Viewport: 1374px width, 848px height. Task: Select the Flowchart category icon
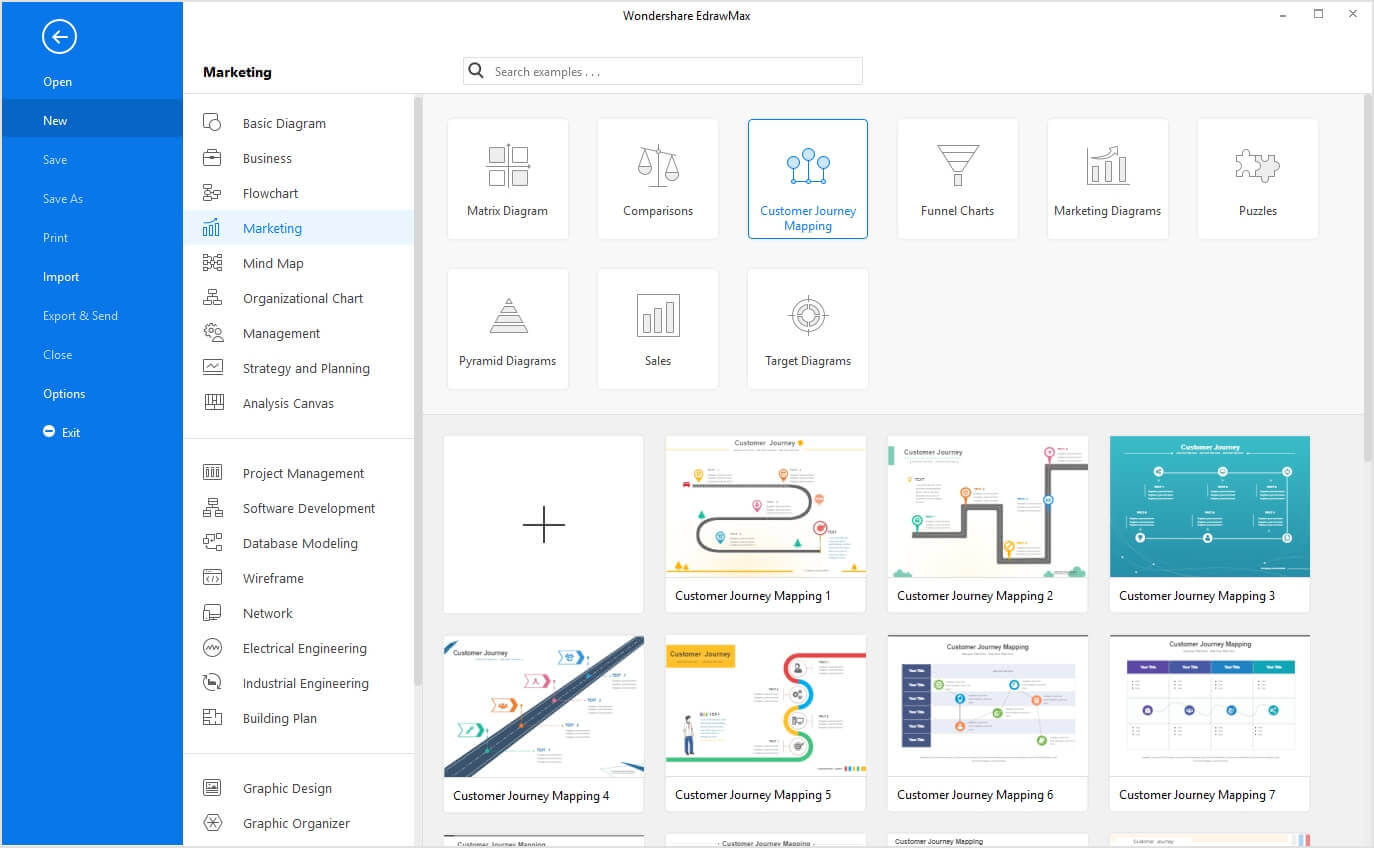(x=212, y=193)
